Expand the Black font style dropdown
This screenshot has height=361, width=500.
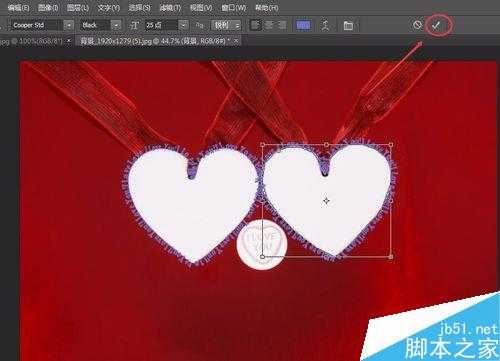116,25
